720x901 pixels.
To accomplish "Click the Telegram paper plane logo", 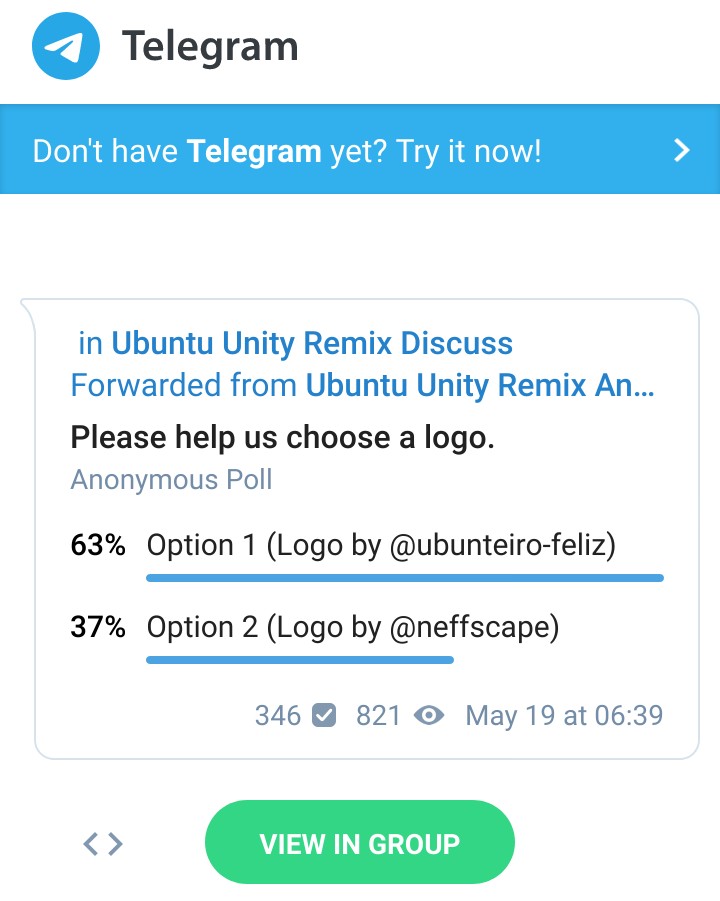I will click(65, 46).
